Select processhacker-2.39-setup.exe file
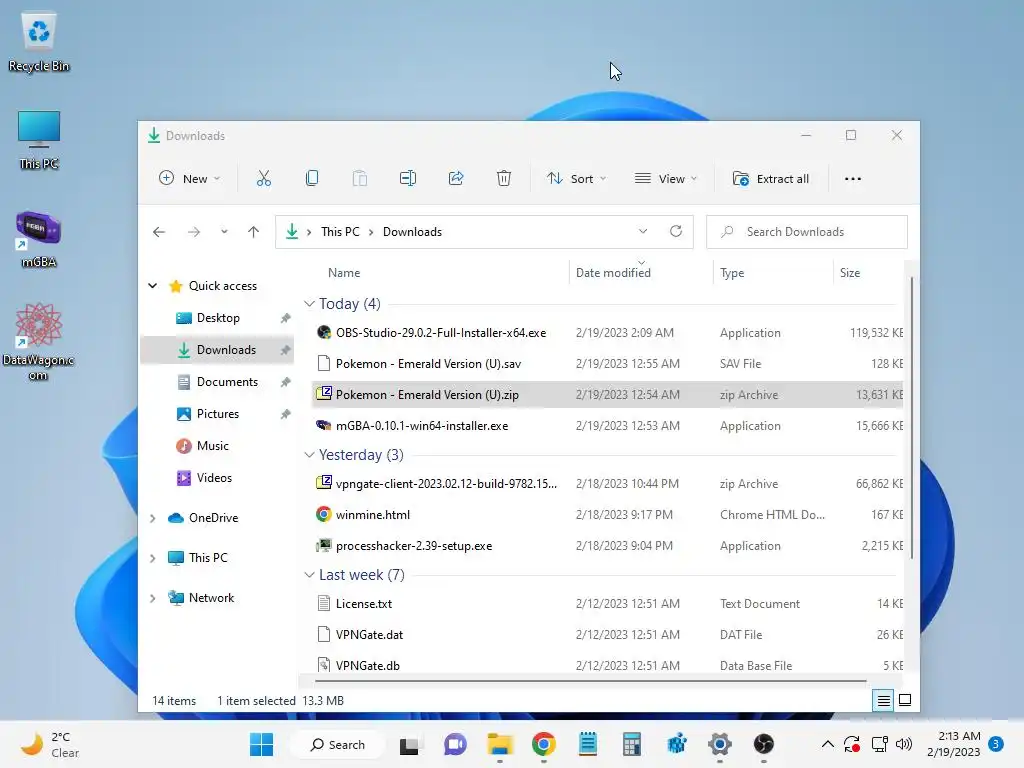The image size is (1024, 768). 607,546
